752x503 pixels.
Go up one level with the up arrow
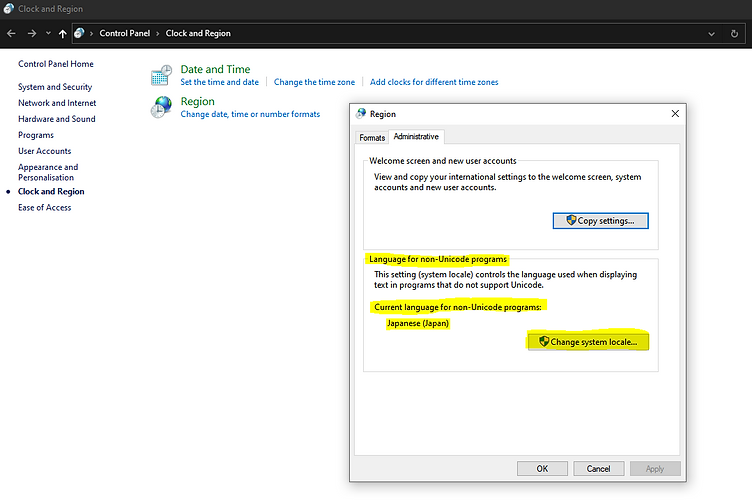coord(63,34)
